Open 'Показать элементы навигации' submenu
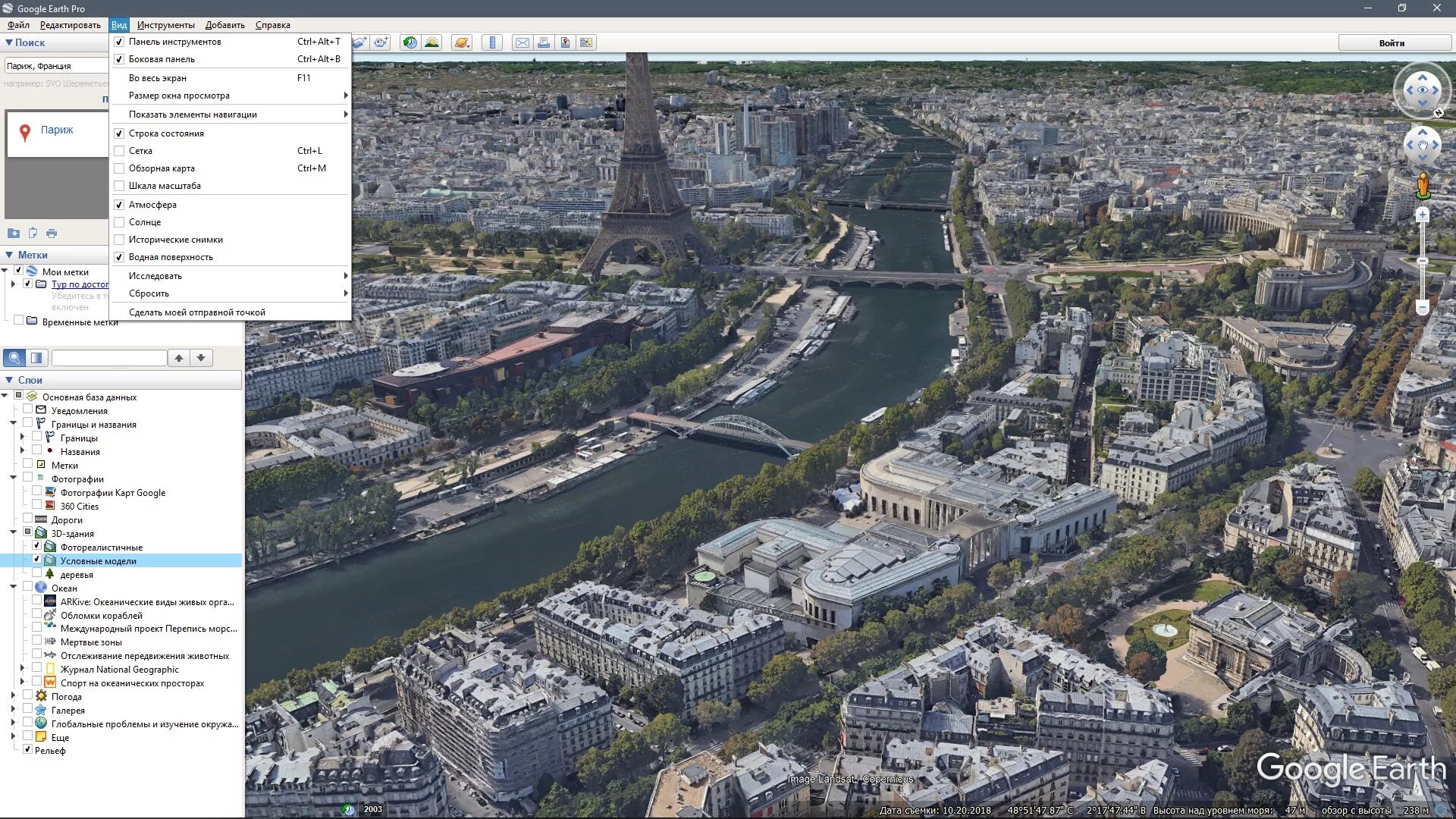1456x819 pixels. [x=231, y=115]
